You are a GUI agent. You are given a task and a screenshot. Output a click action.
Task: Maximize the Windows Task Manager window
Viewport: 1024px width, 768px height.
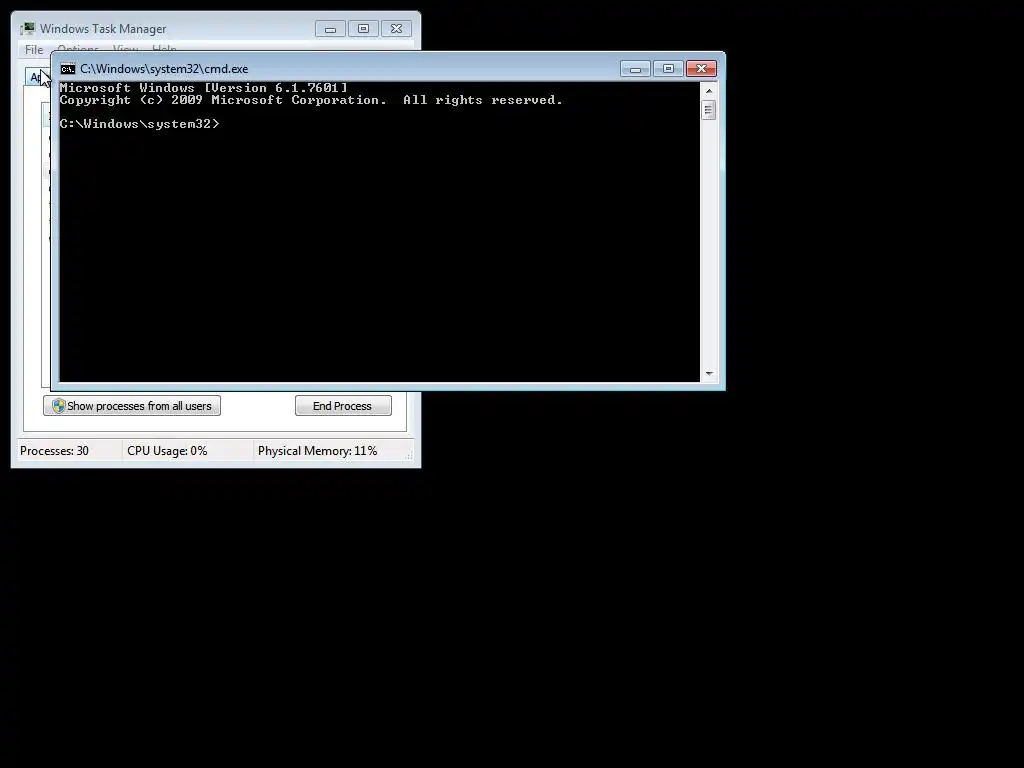364,29
